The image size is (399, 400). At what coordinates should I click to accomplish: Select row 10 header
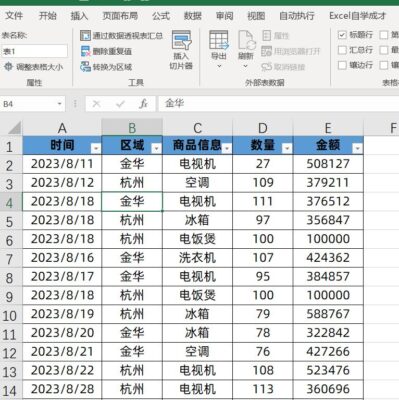(x=11, y=315)
